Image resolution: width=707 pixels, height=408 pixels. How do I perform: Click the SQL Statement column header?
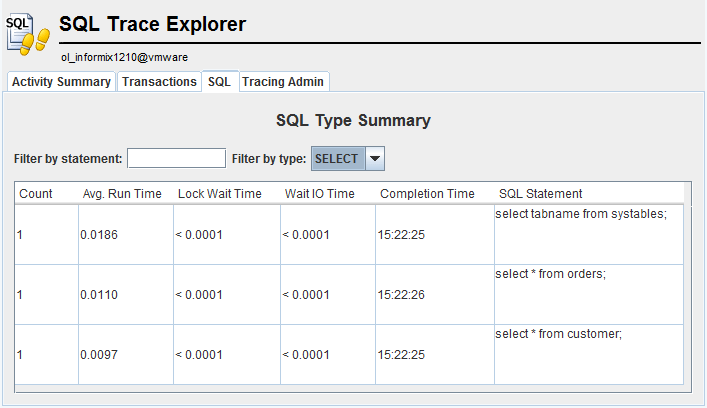pyautogui.click(x=540, y=193)
